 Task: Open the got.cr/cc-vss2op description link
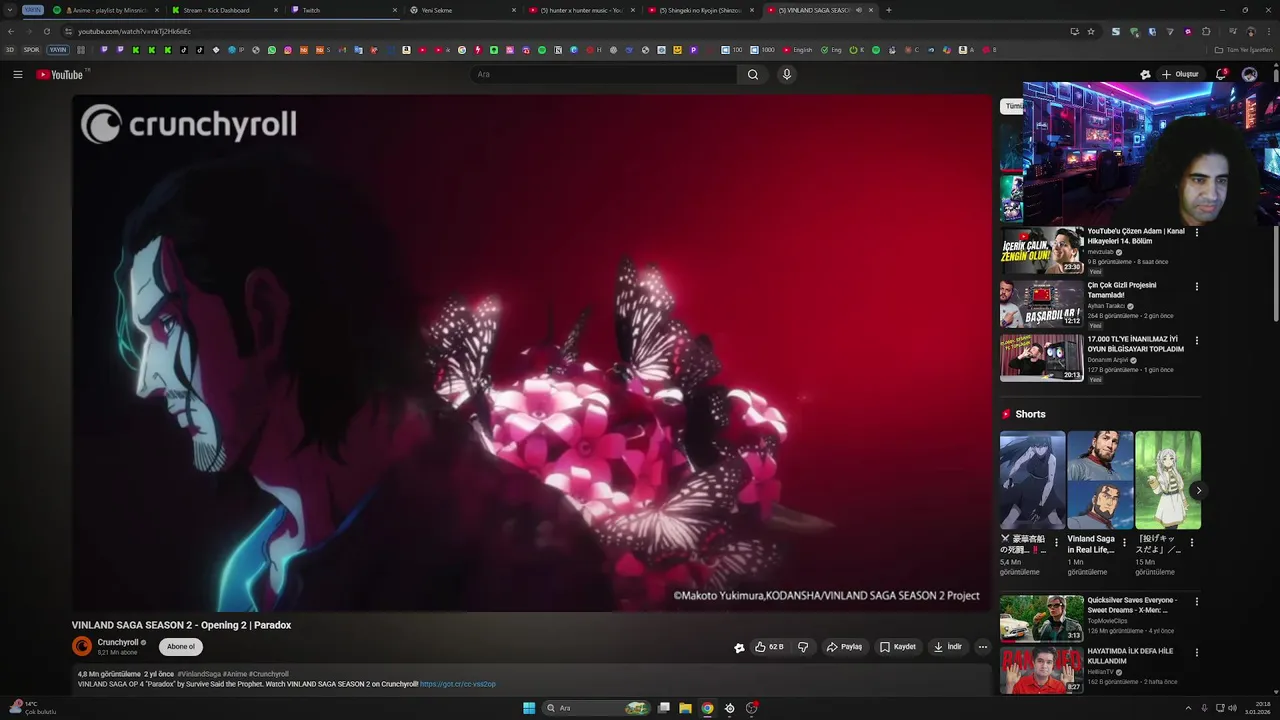tap(458, 684)
